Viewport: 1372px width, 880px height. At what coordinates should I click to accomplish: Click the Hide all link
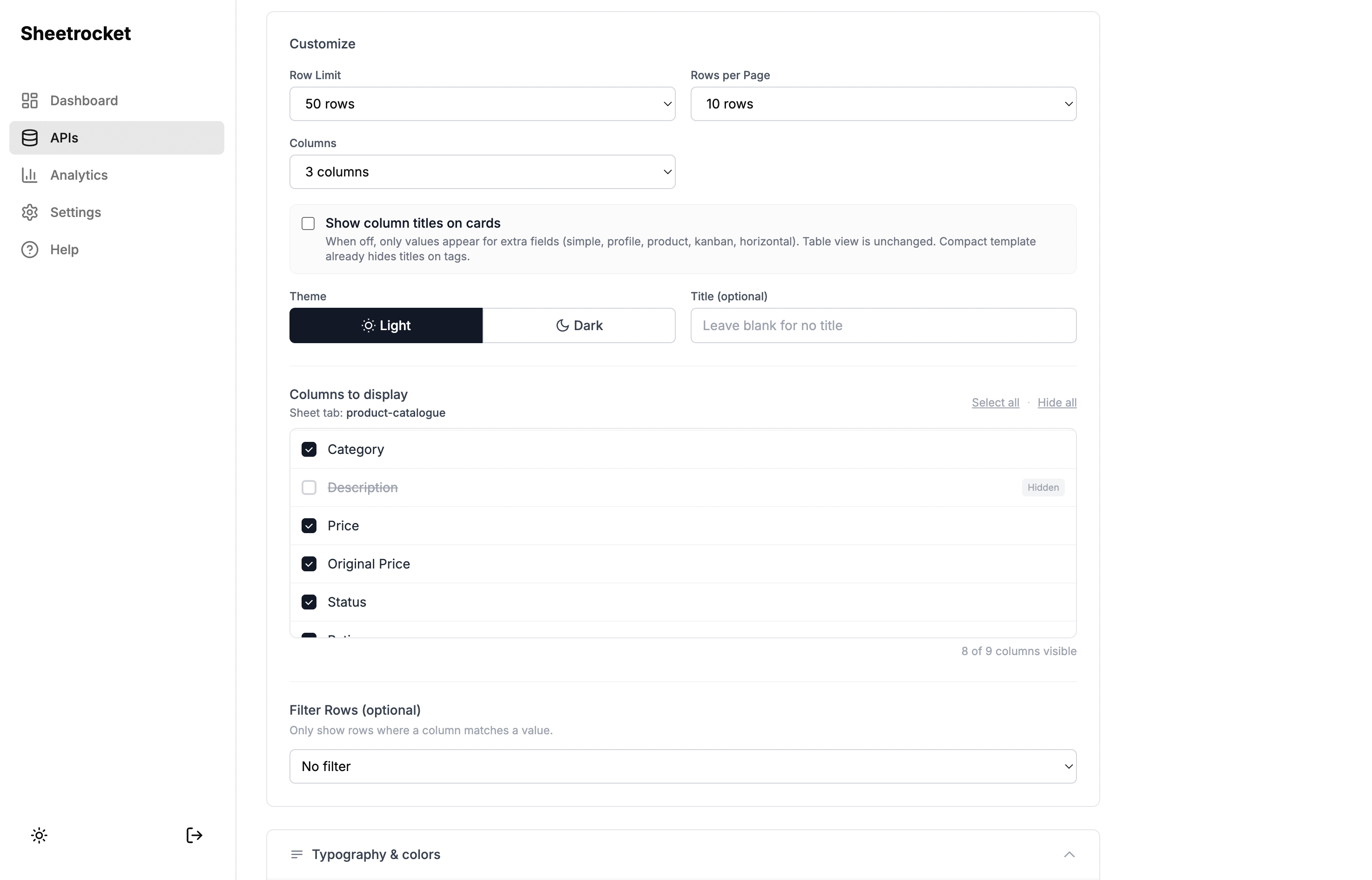coord(1057,402)
